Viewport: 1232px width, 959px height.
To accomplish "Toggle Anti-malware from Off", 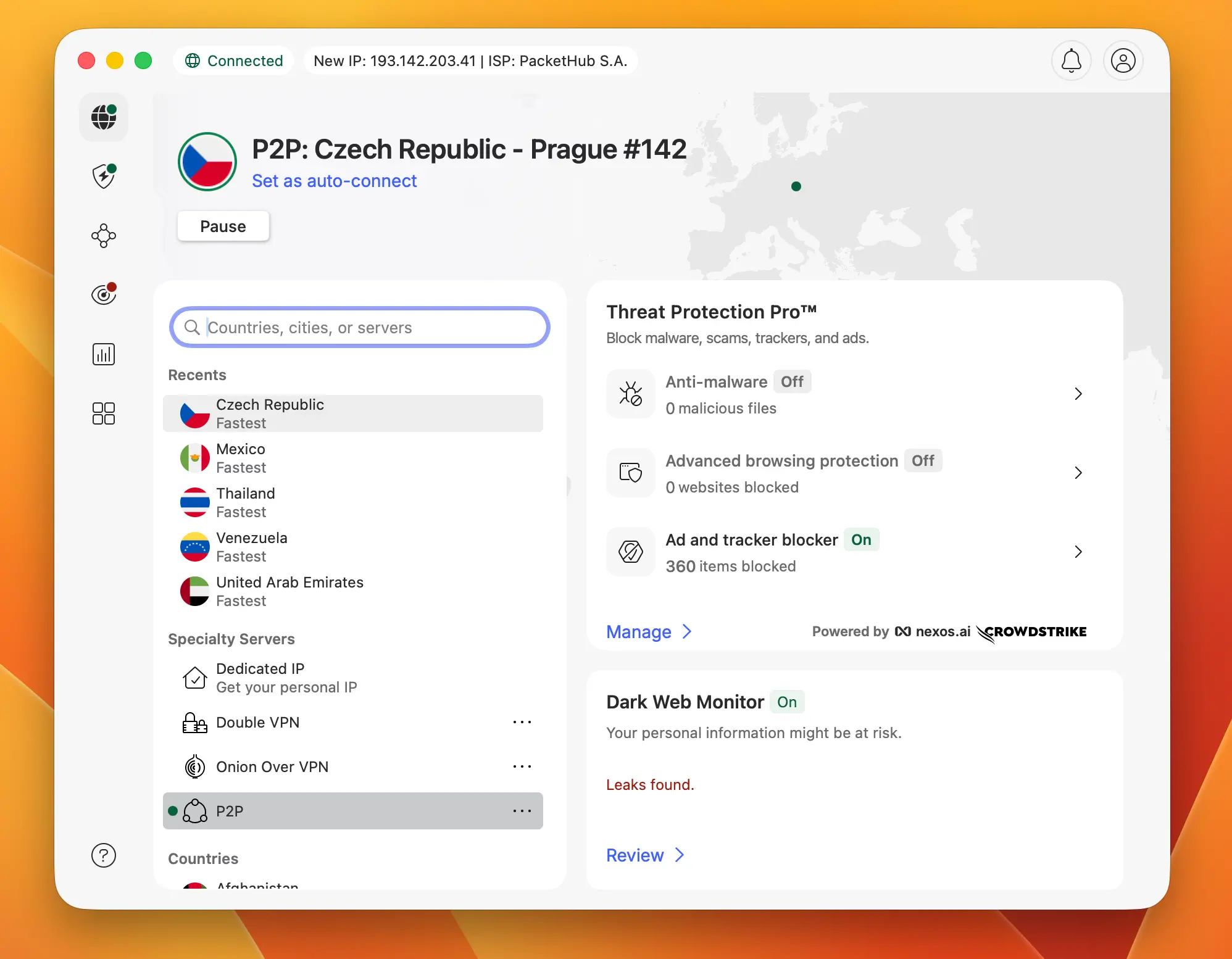I will point(792,381).
